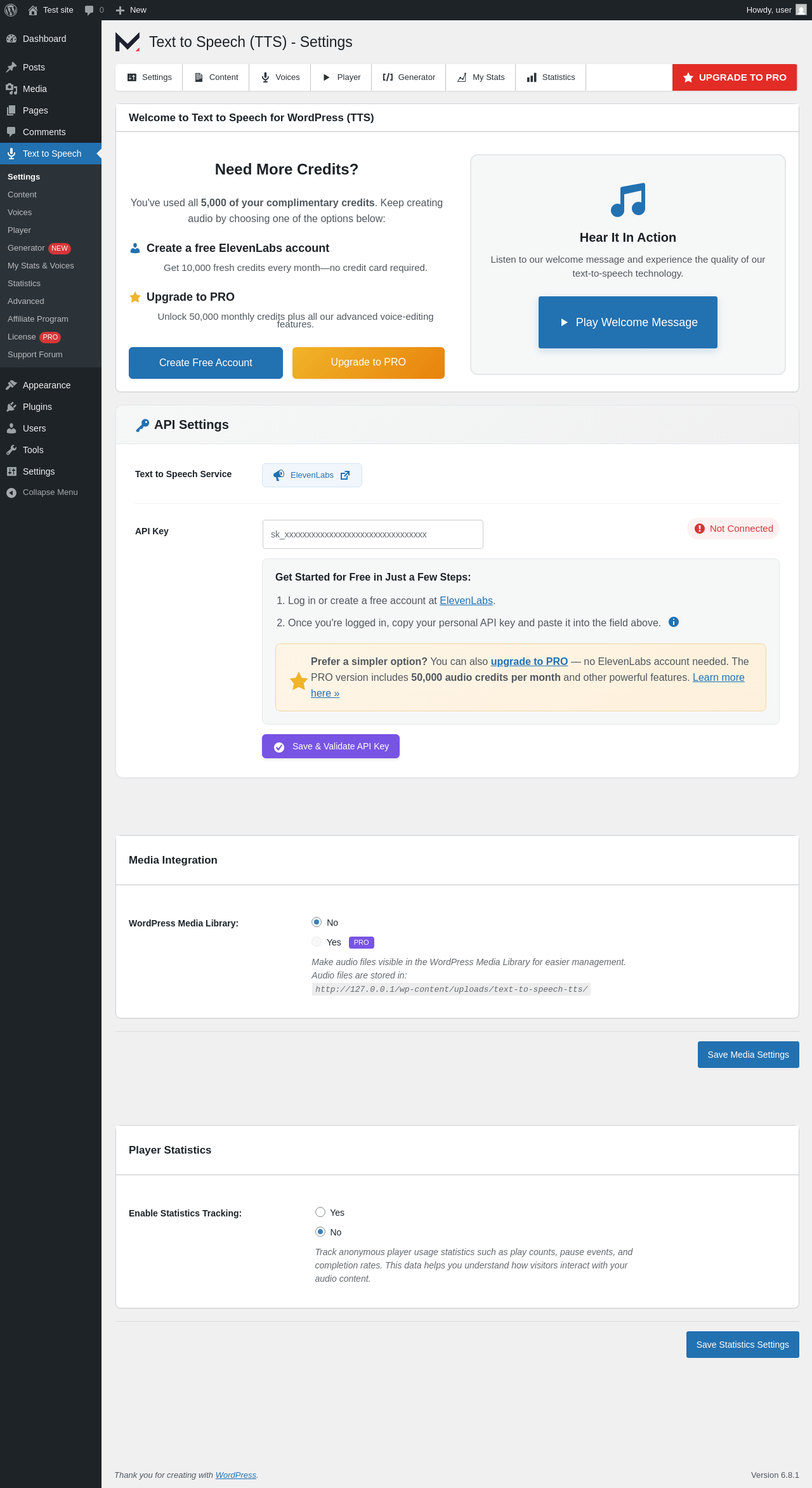Select No for WordPress Media Library

[x=317, y=922]
